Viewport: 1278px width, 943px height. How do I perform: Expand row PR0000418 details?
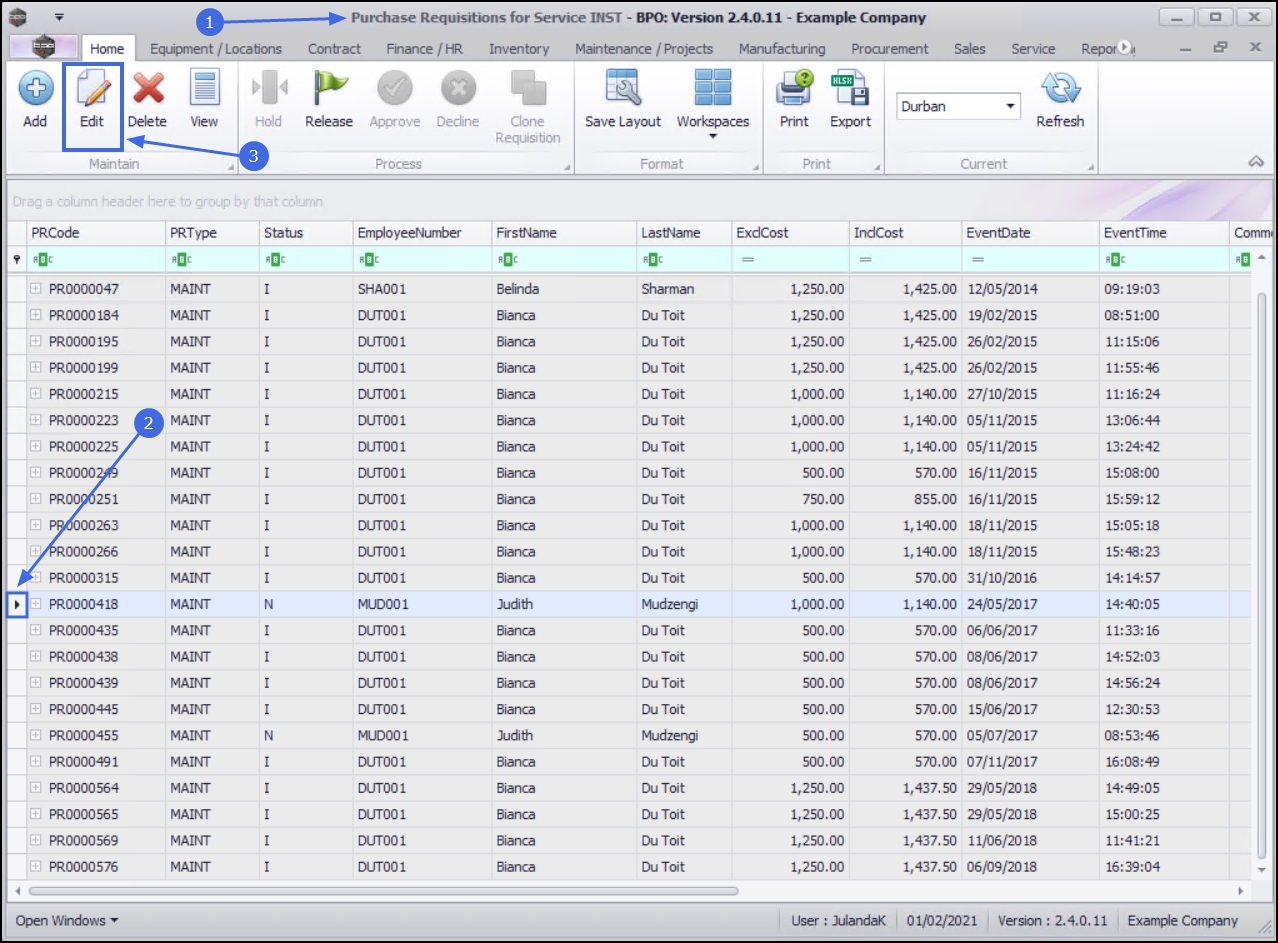click(36, 604)
